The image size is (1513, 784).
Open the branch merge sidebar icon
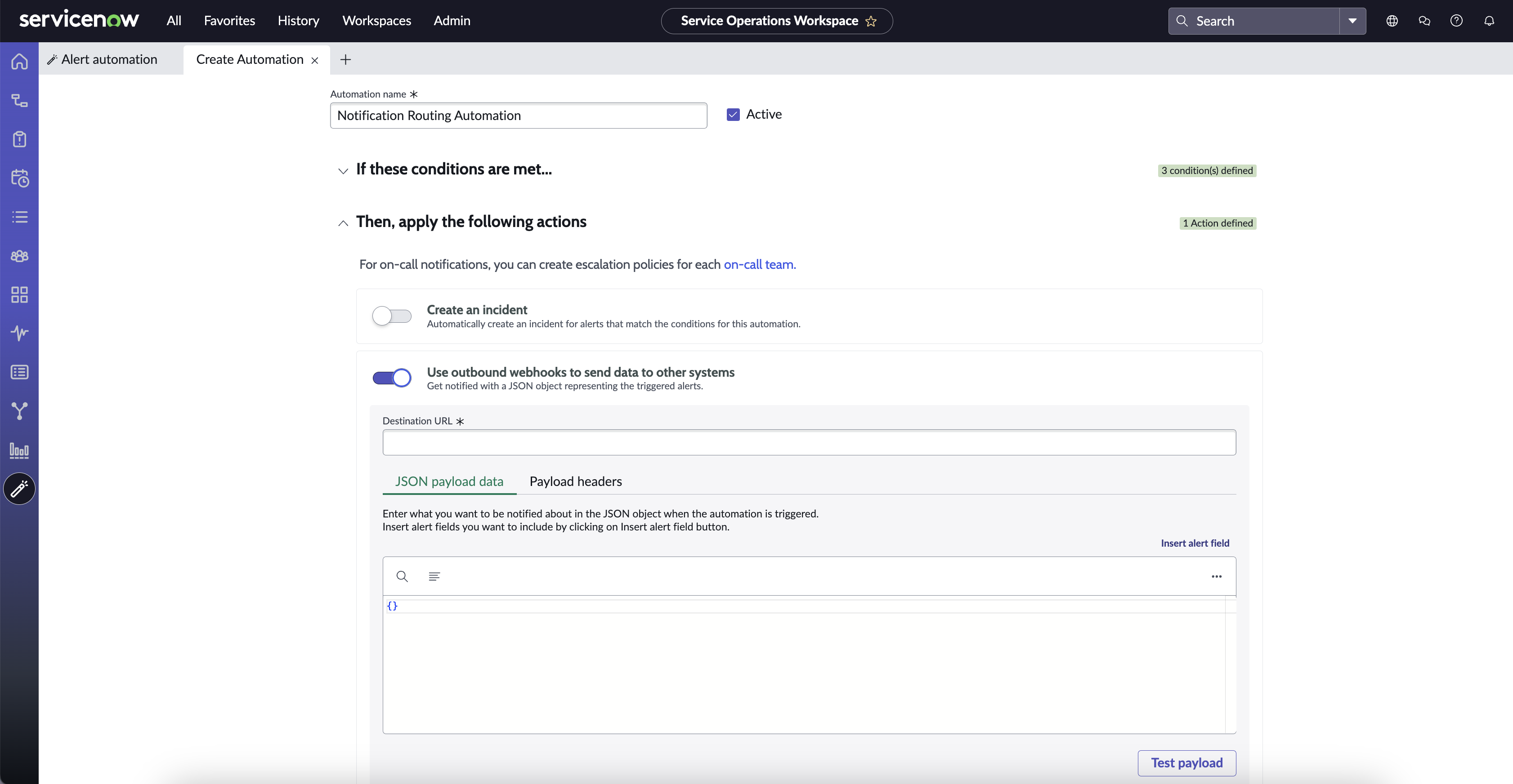coord(19,411)
